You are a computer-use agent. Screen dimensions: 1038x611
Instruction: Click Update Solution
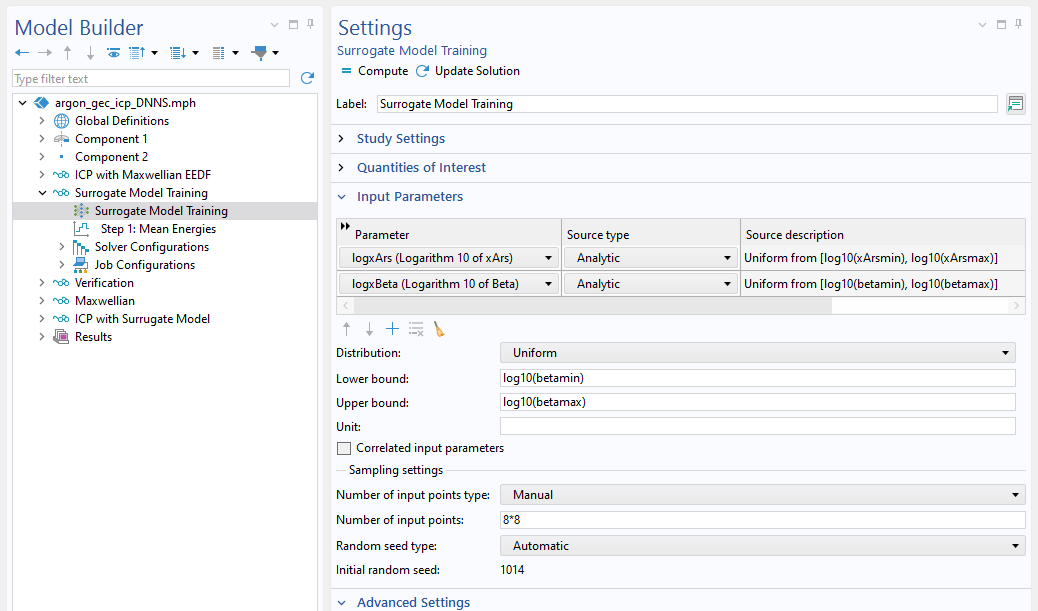[x=468, y=71]
